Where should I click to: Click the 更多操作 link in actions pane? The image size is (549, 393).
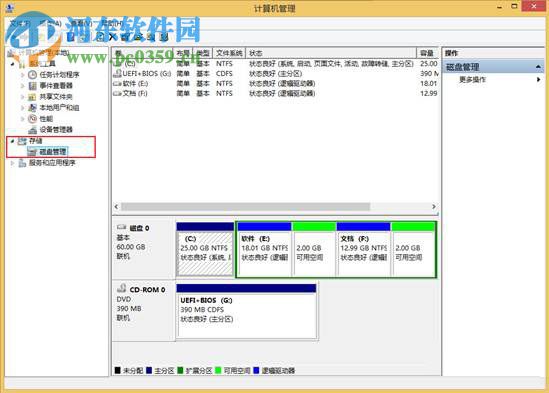coord(472,80)
